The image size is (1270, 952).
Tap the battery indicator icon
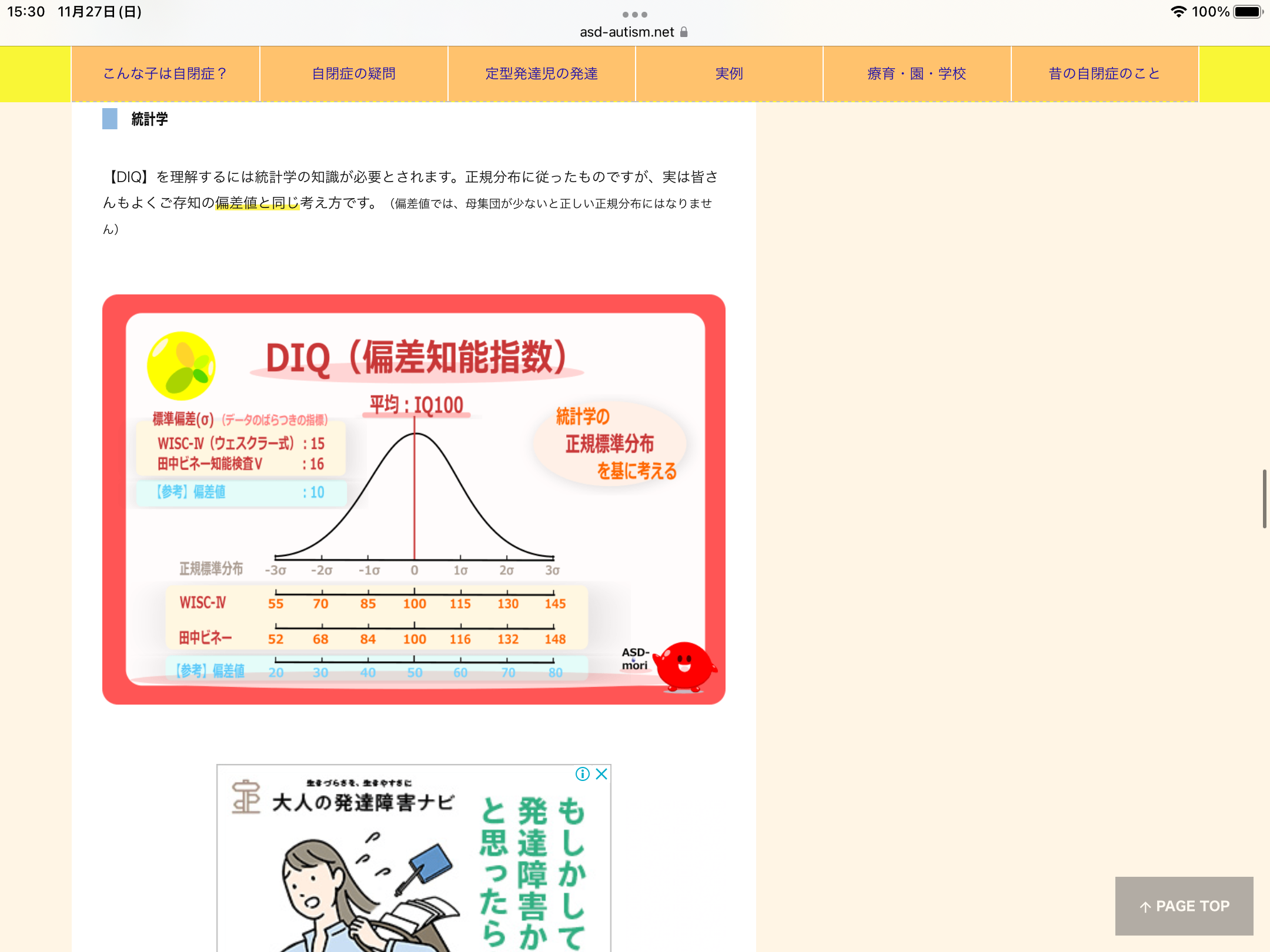1248,12
